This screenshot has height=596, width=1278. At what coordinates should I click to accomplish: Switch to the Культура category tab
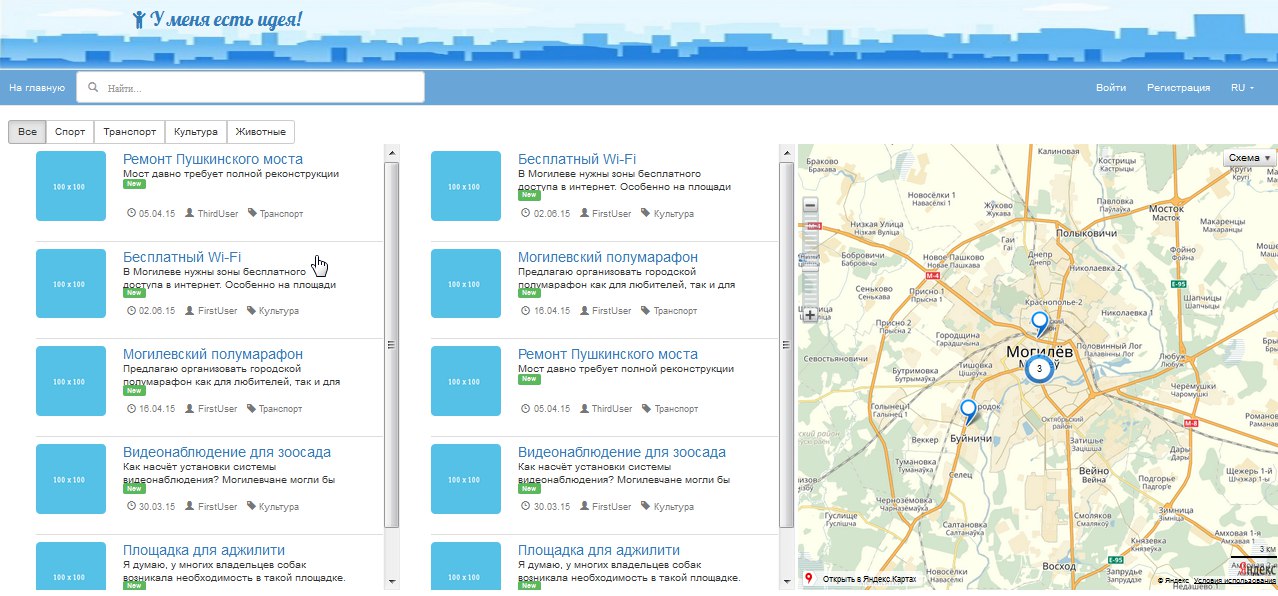196,132
